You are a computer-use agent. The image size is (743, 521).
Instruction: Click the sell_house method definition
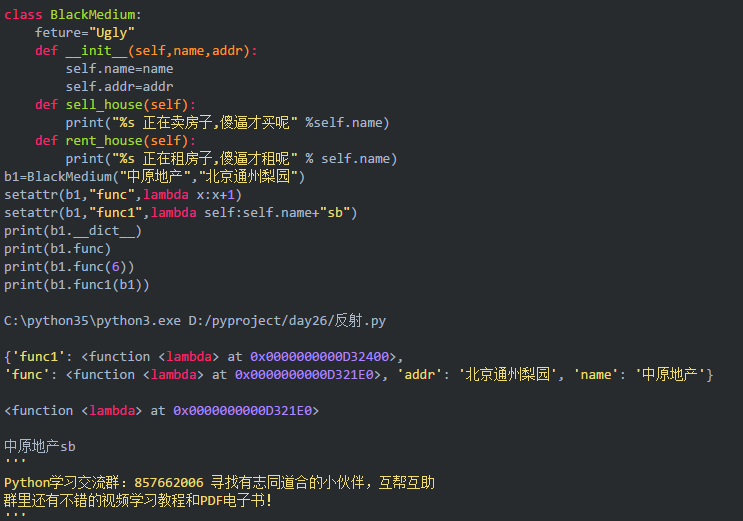[115, 105]
